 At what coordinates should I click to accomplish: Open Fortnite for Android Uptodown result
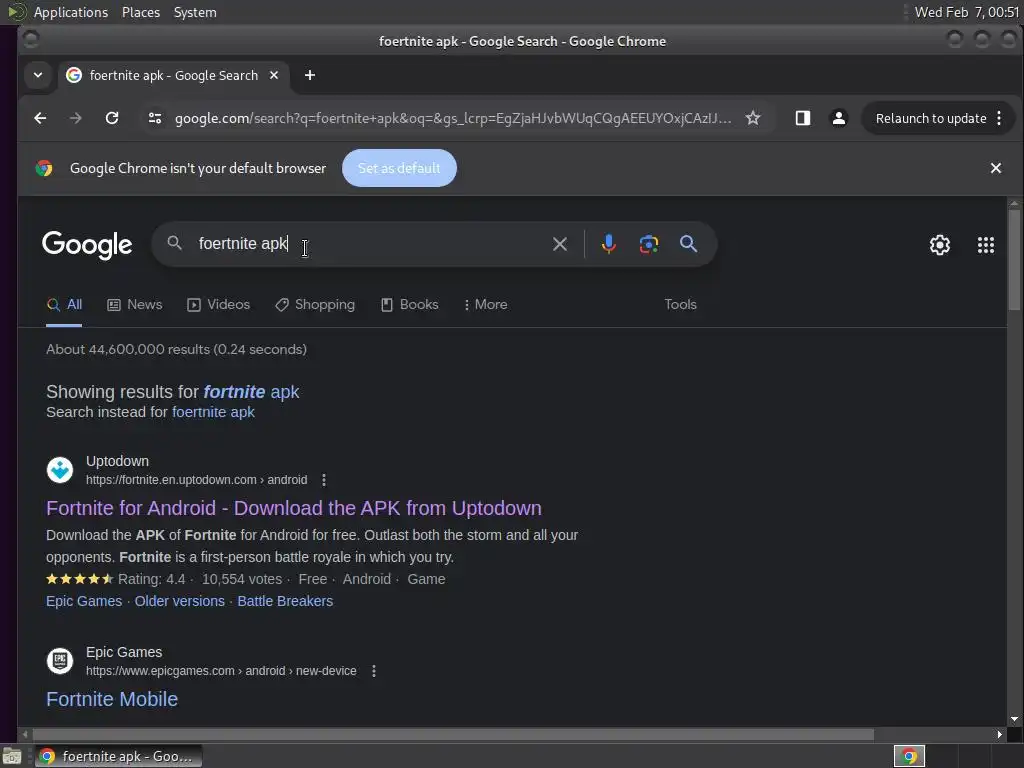point(294,508)
